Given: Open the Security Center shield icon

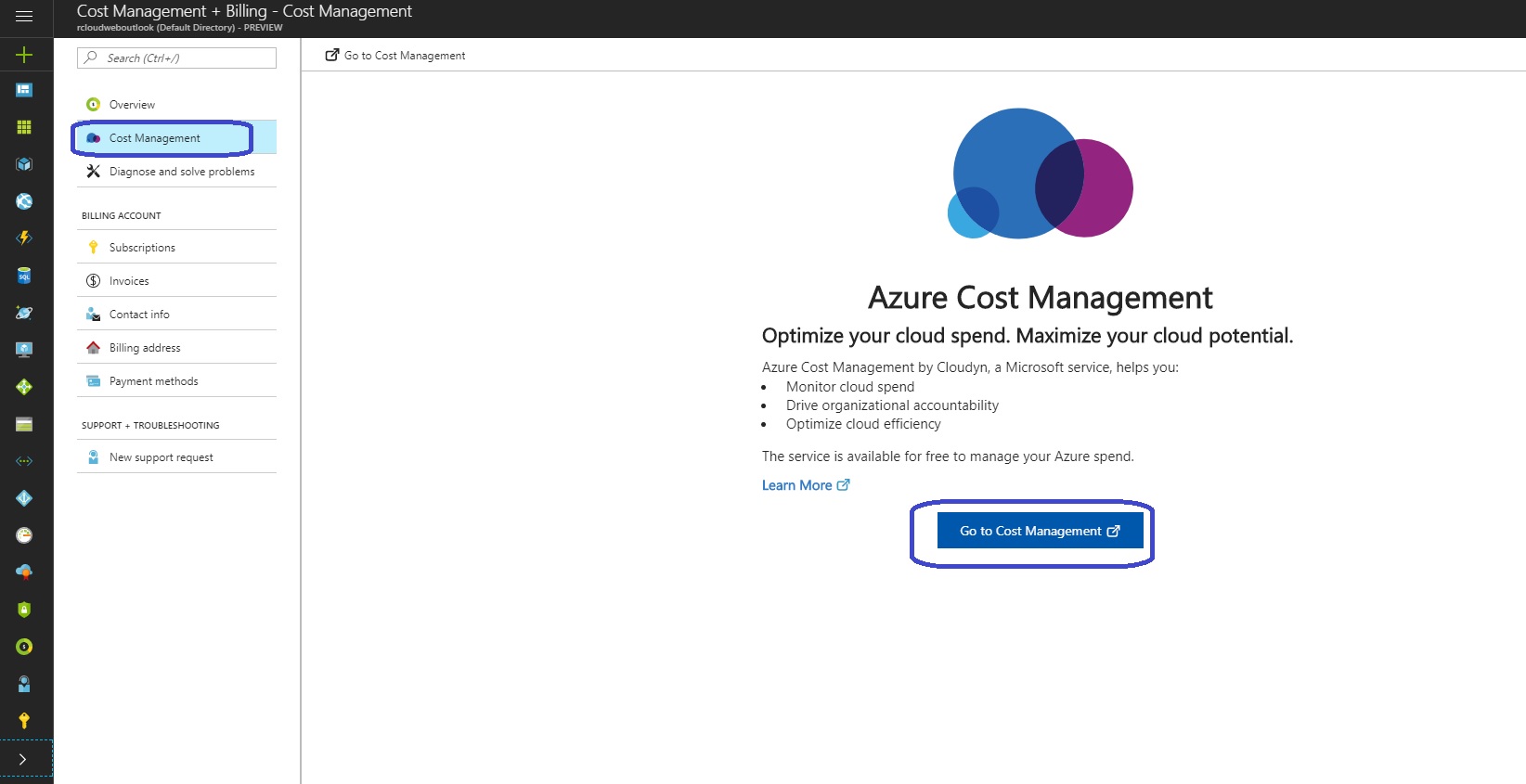Looking at the screenshot, I should (24, 610).
